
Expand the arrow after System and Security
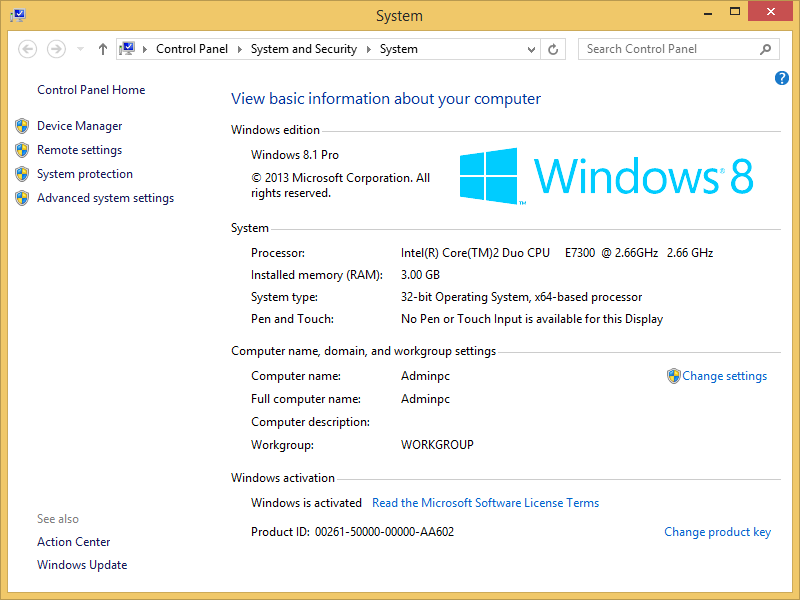coord(369,49)
